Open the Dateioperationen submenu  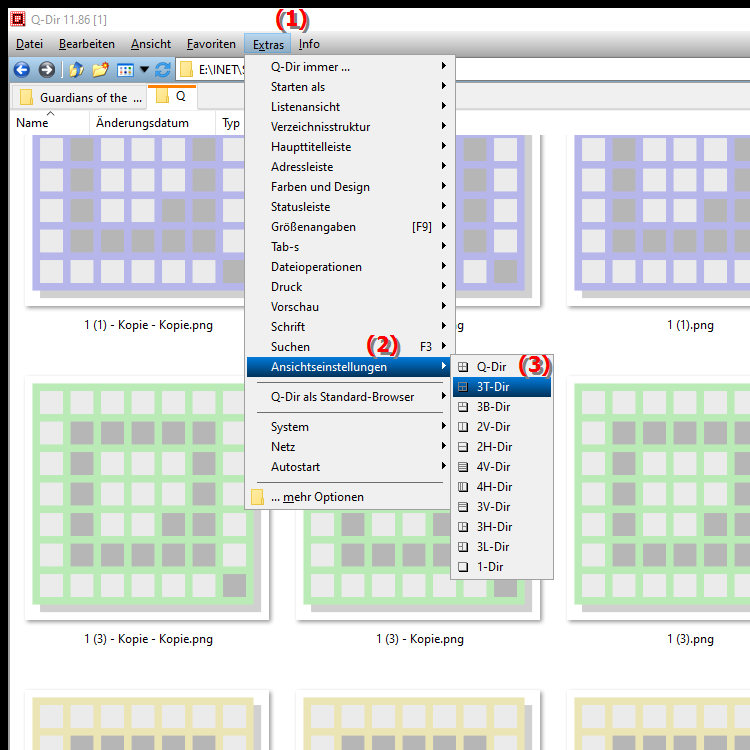click(349, 267)
